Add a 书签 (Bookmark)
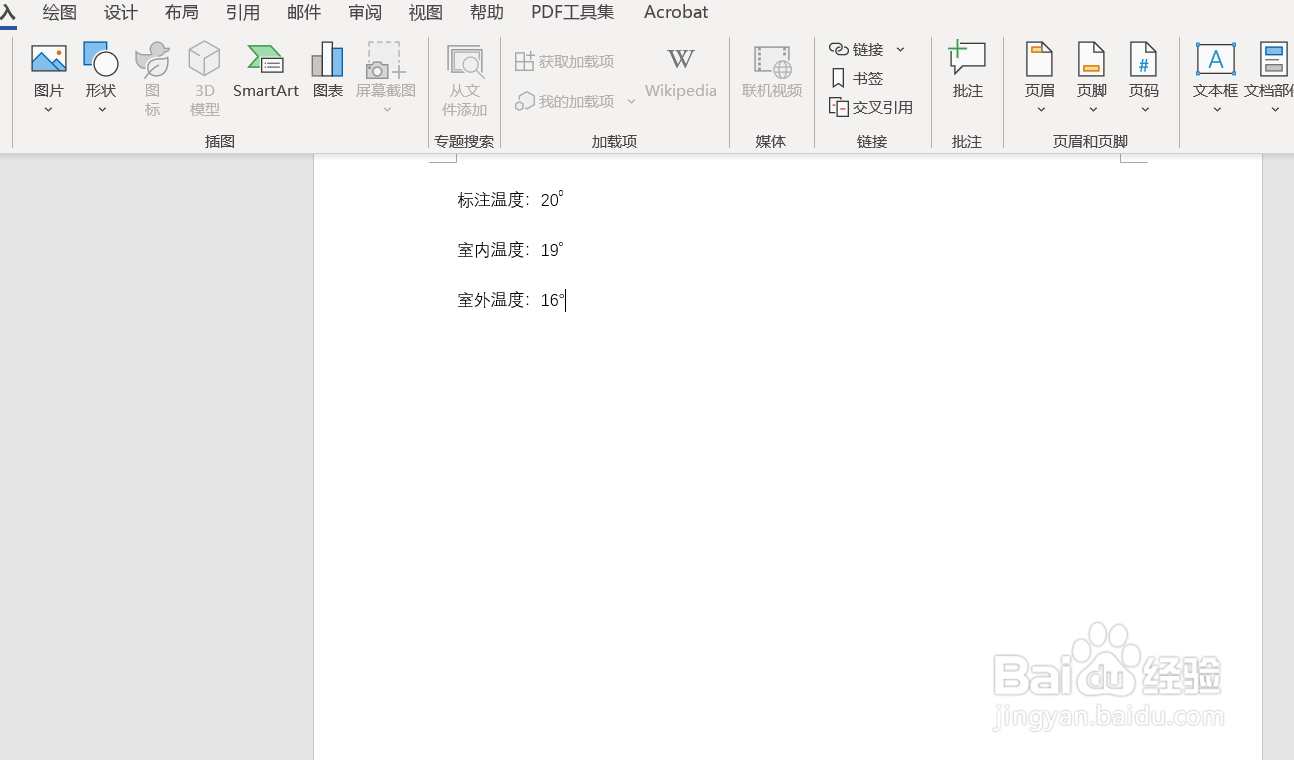This screenshot has width=1294, height=760. click(x=858, y=78)
